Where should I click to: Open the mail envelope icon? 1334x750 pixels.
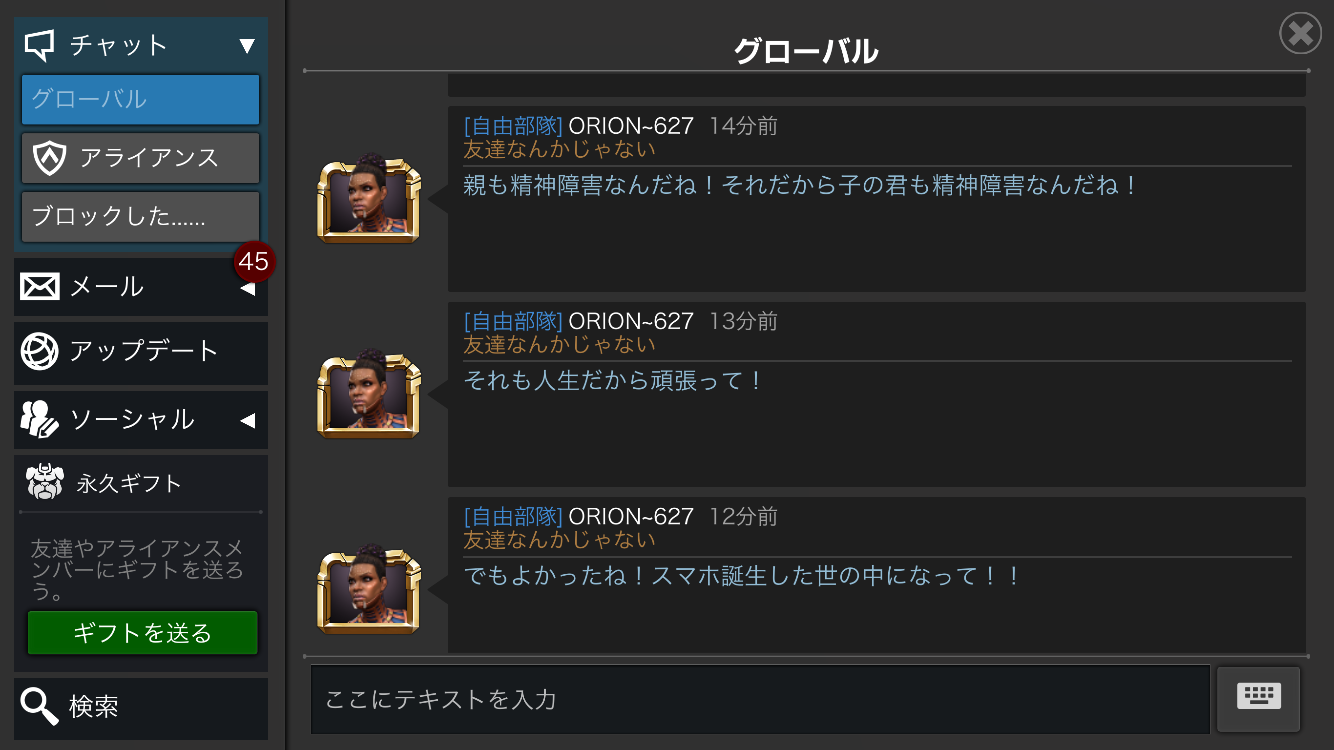[40, 287]
